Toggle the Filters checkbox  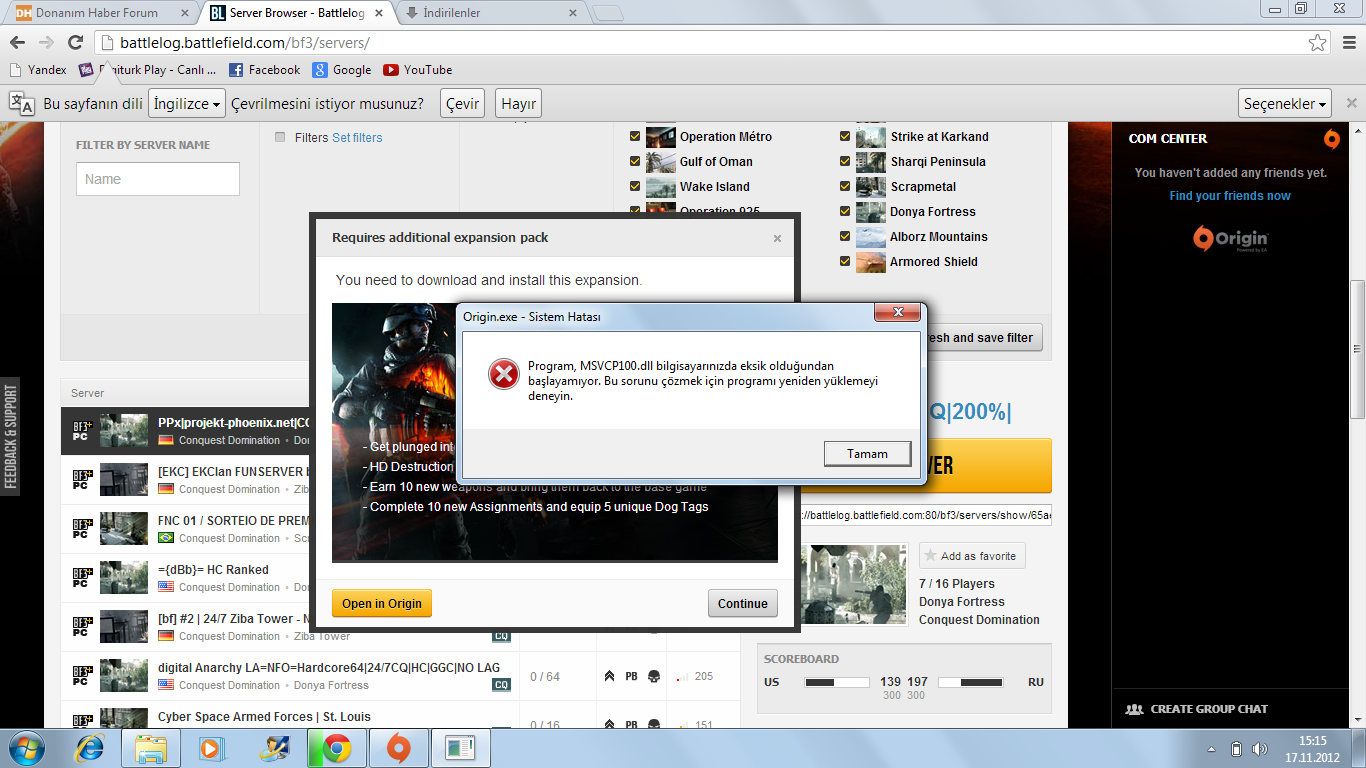click(280, 137)
